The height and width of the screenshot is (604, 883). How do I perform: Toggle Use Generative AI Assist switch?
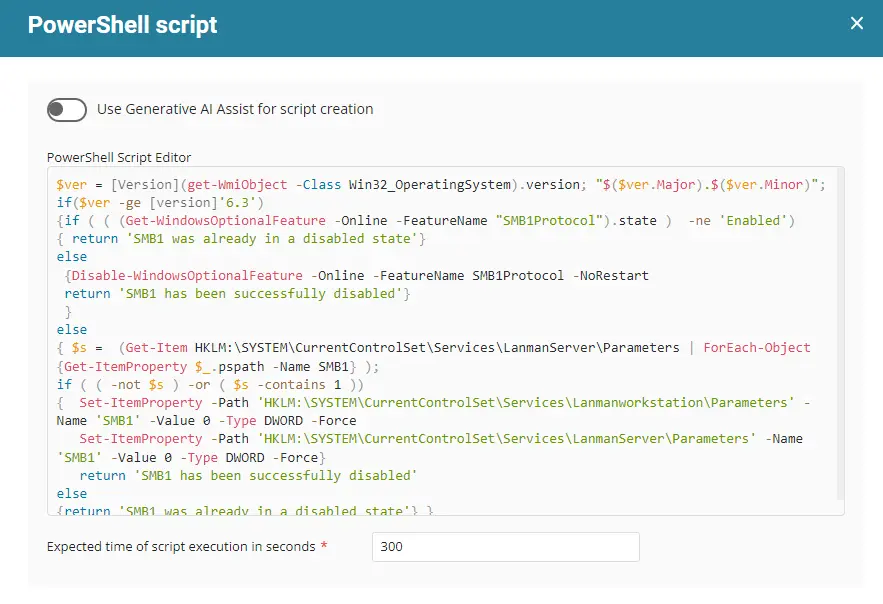click(66, 110)
